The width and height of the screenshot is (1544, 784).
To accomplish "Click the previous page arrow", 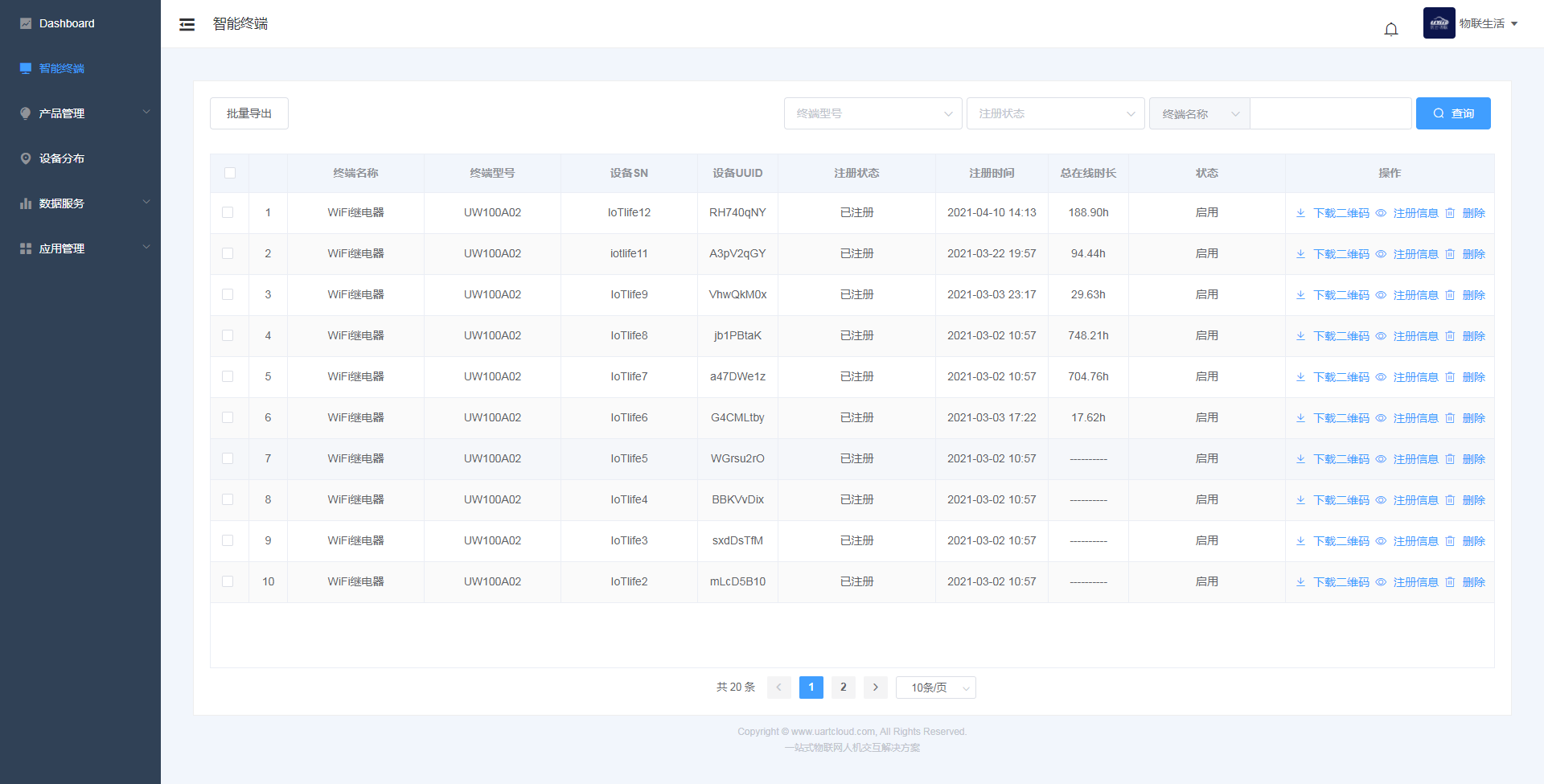I will pyautogui.click(x=779, y=688).
